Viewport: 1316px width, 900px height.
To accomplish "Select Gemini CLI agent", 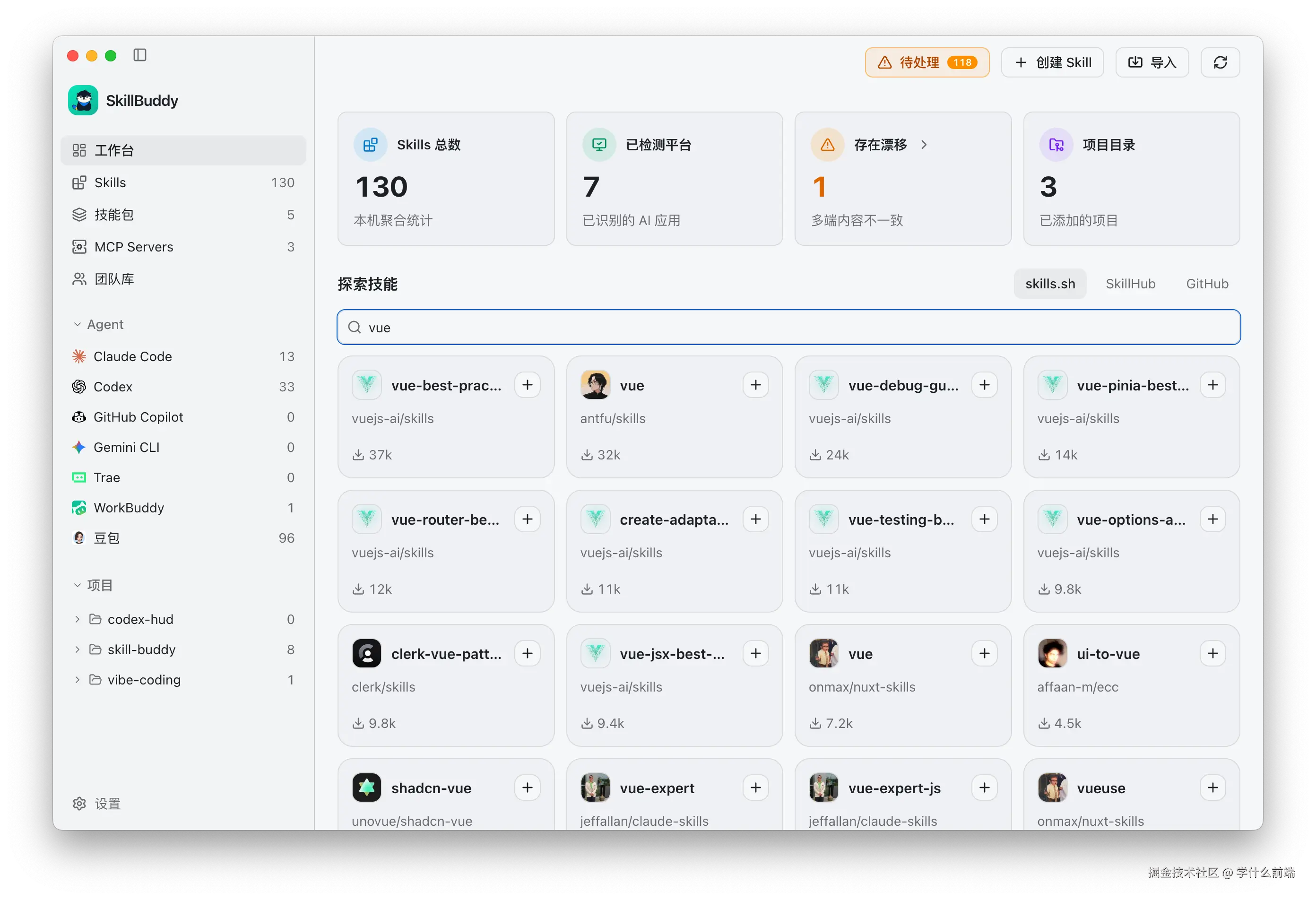I will click(183, 448).
